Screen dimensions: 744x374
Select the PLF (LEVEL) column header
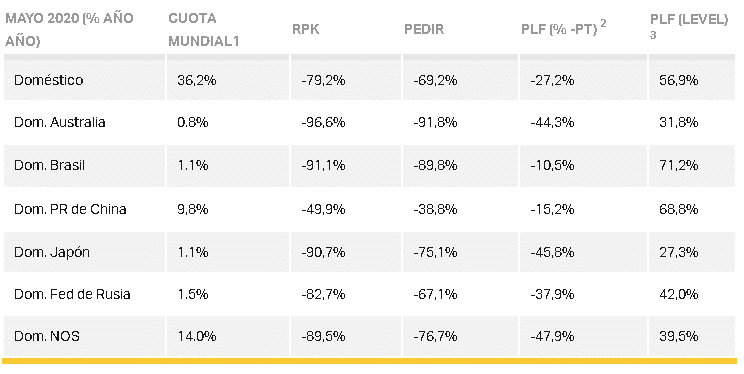click(688, 26)
